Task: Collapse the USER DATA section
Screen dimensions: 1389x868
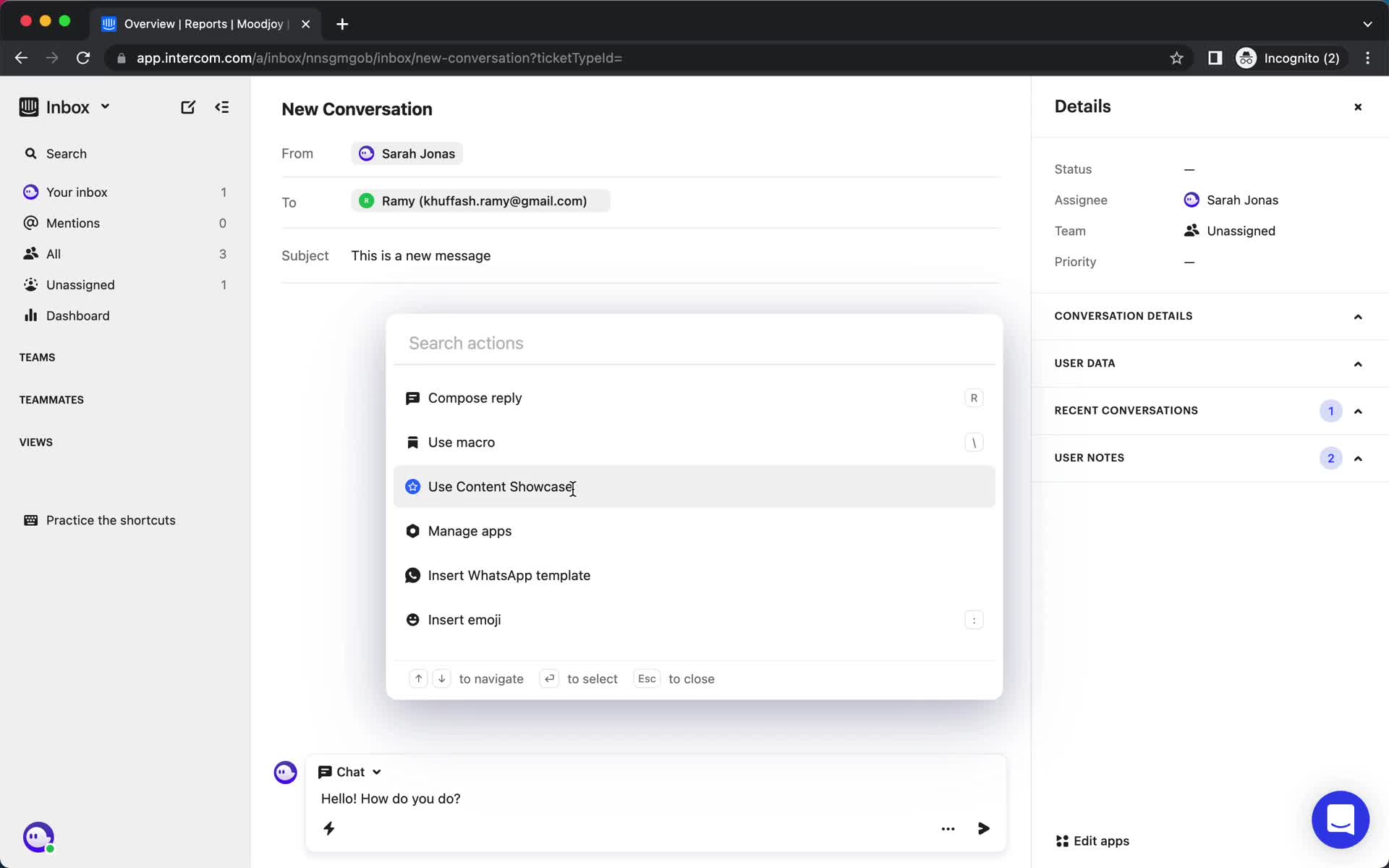Action: click(x=1357, y=363)
